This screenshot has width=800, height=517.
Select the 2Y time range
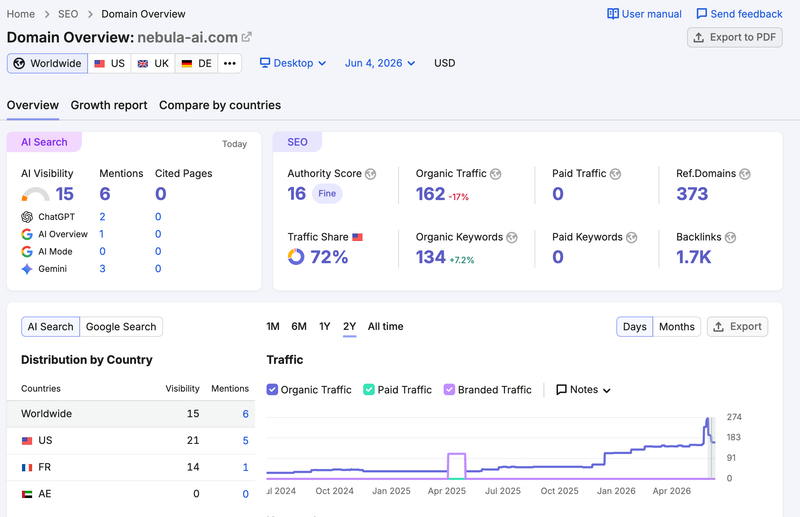349,327
